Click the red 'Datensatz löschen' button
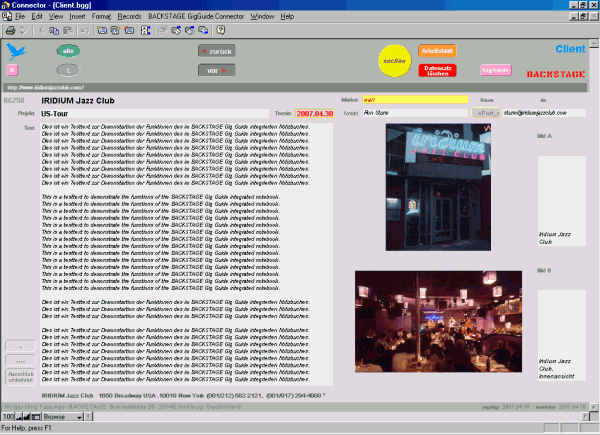The image size is (600, 435). [437, 69]
